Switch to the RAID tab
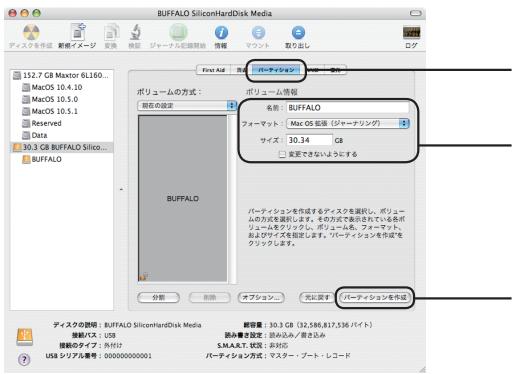 tap(313, 70)
